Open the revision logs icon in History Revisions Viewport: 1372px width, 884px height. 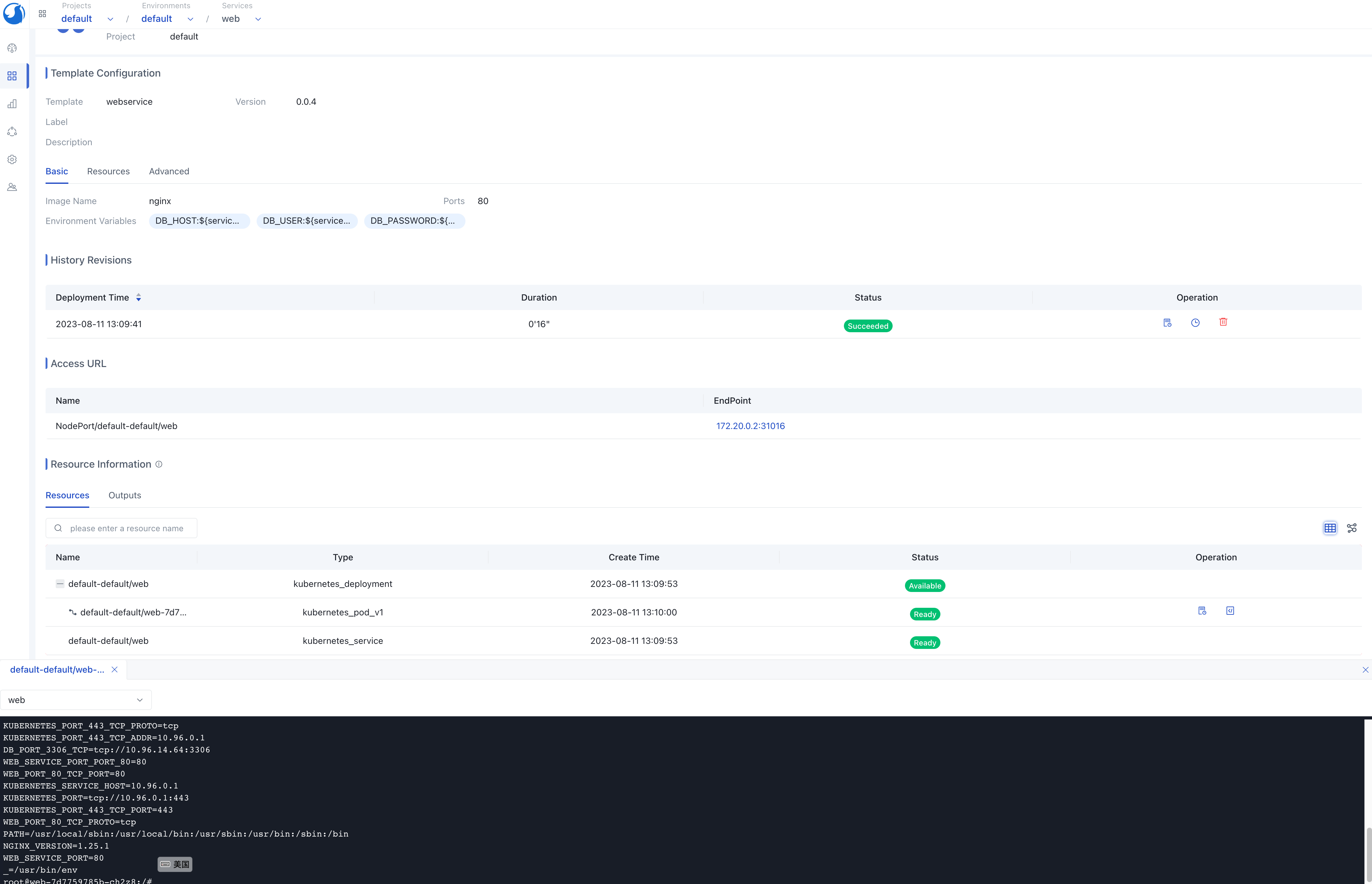(1167, 323)
